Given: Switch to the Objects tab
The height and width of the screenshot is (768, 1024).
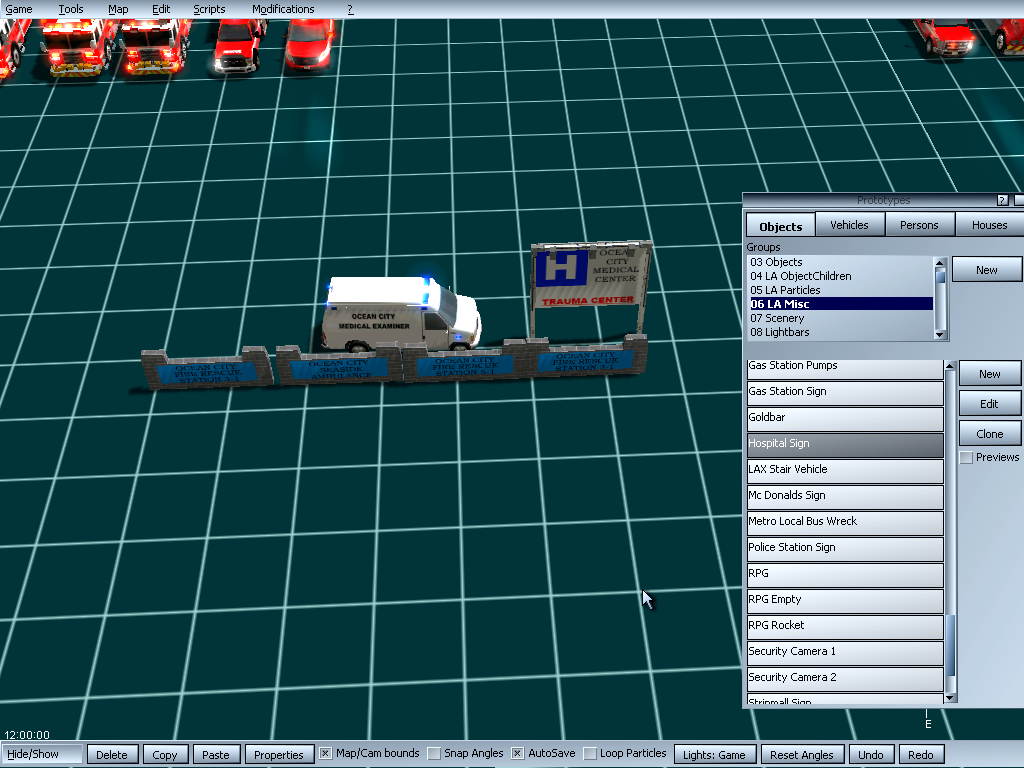Looking at the screenshot, I should click(x=780, y=226).
